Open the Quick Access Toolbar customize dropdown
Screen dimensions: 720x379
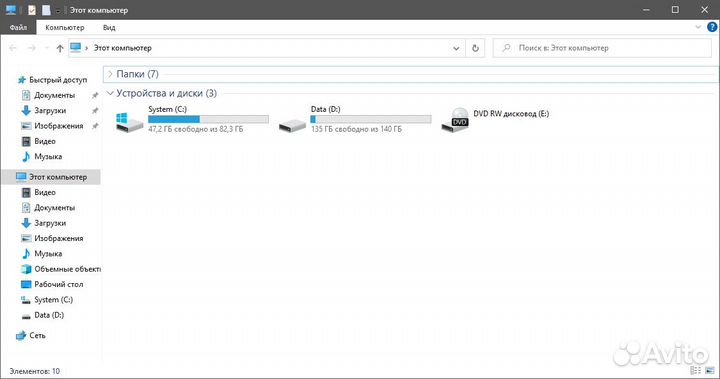click(58, 11)
